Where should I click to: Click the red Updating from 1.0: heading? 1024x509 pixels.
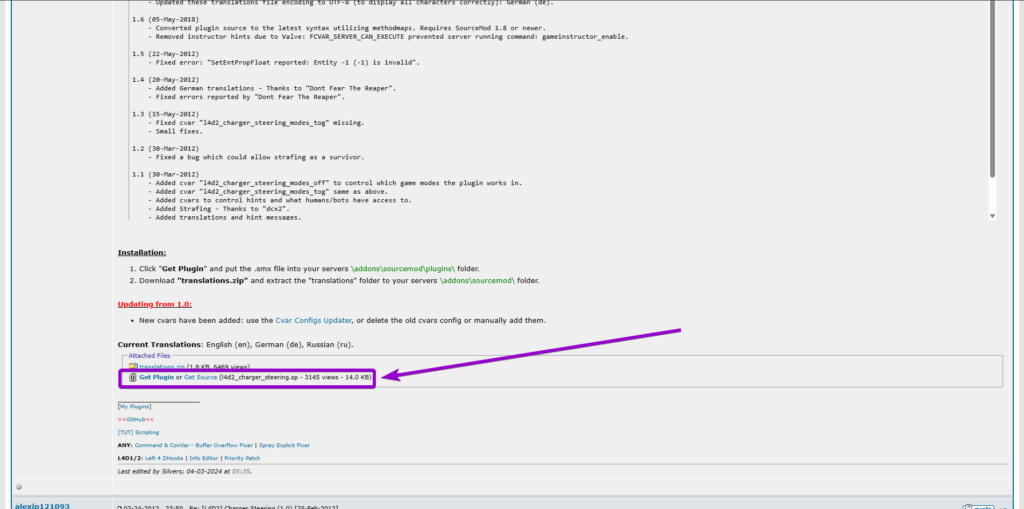tap(155, 304)
